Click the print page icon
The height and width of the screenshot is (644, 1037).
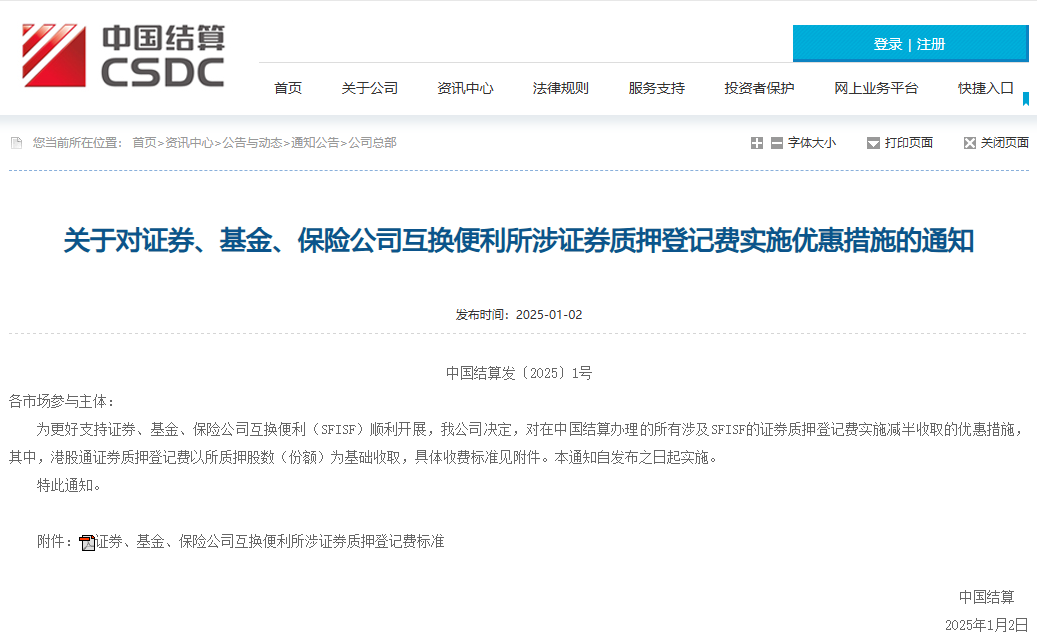pyautogui.click(x=873, y=143)
